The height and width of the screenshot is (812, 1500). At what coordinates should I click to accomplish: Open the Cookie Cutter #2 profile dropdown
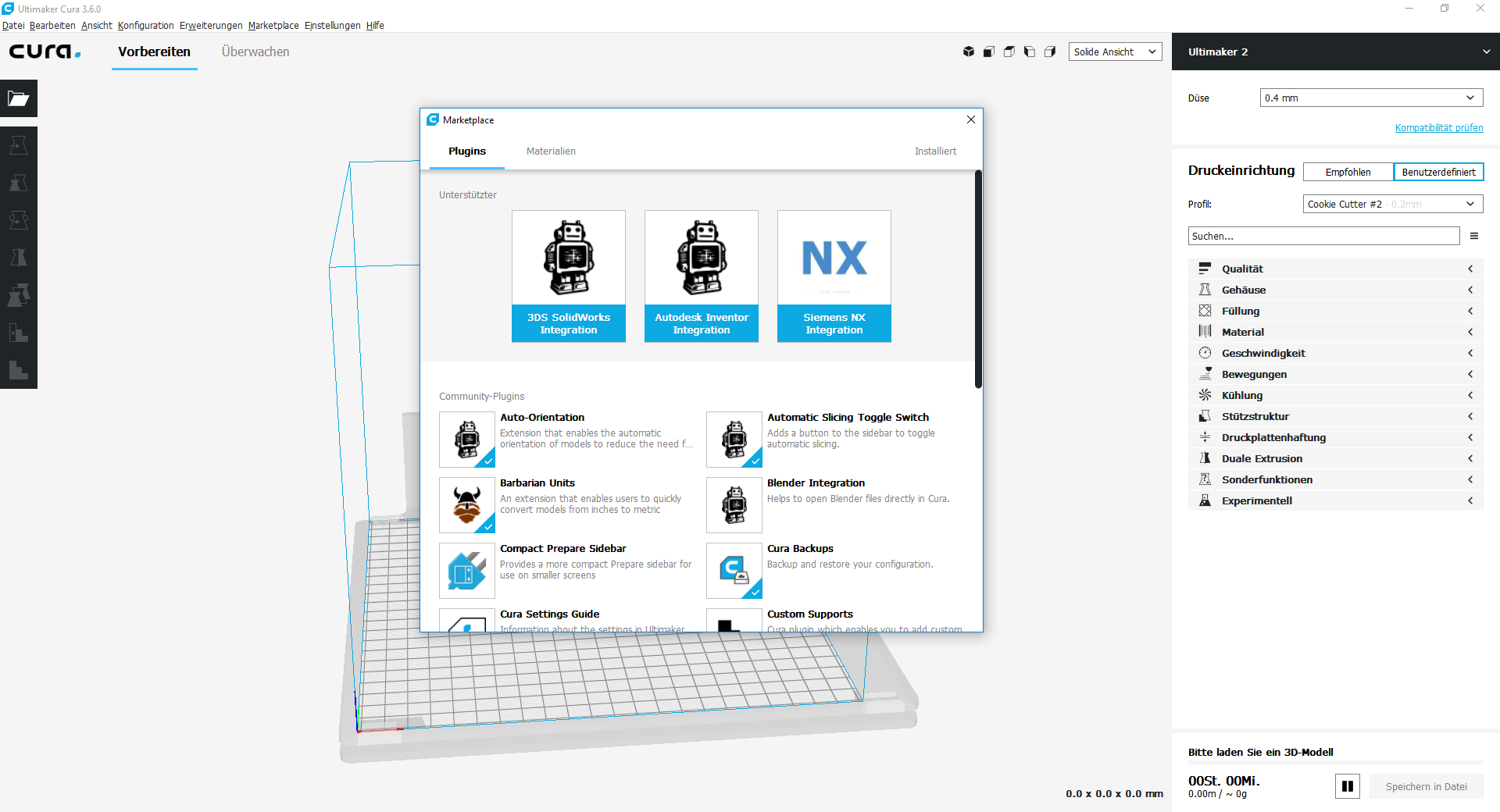[x=1391, y=204]
